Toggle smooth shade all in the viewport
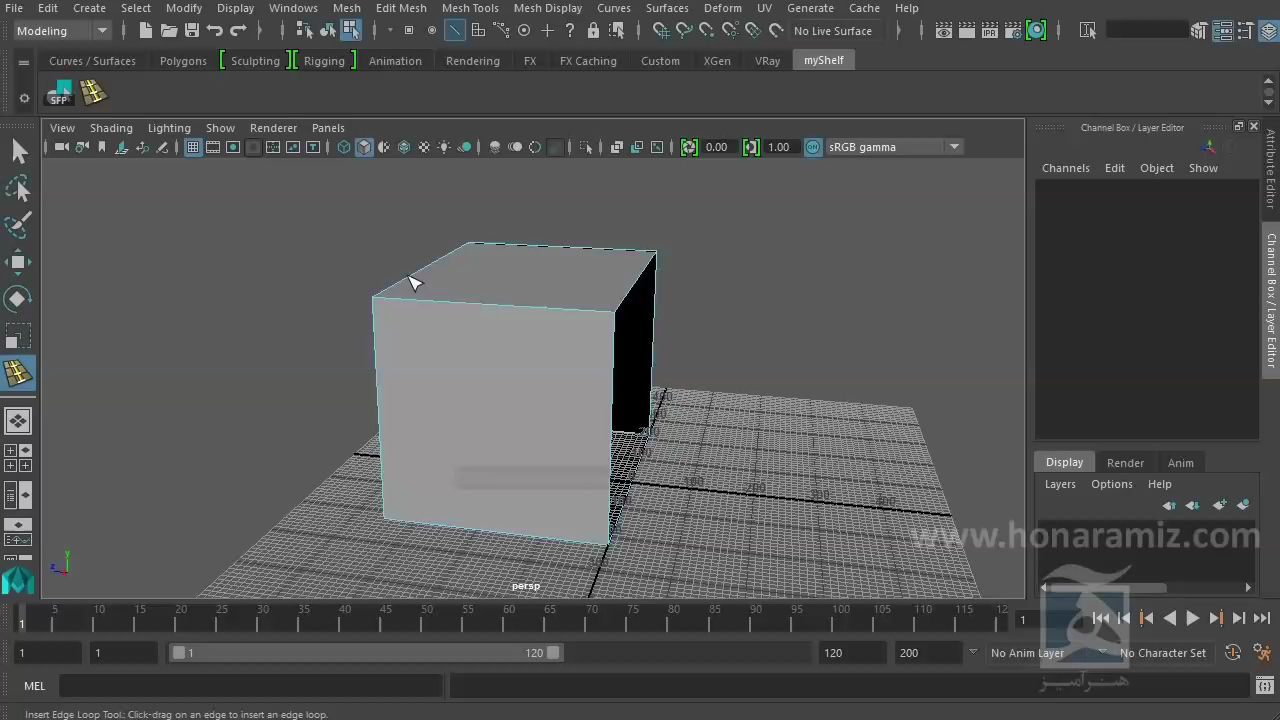The width and height of the screenshot is (1280, 720). (364, 147)
